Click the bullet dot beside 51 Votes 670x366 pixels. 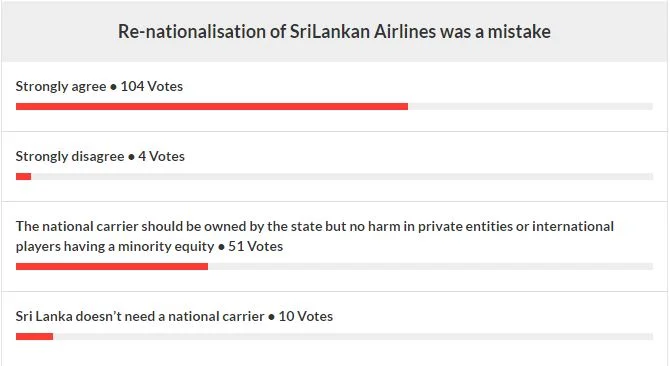(221, 247)
